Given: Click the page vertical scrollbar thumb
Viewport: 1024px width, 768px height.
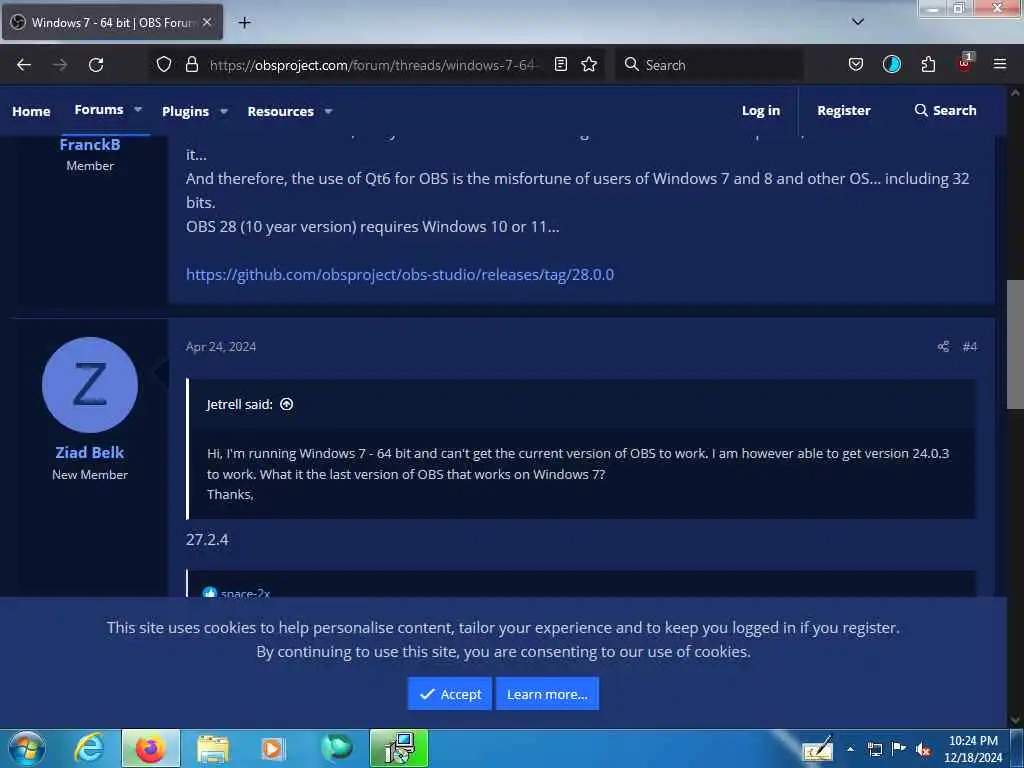Looking at the screenshot, I should [1015, 344].
